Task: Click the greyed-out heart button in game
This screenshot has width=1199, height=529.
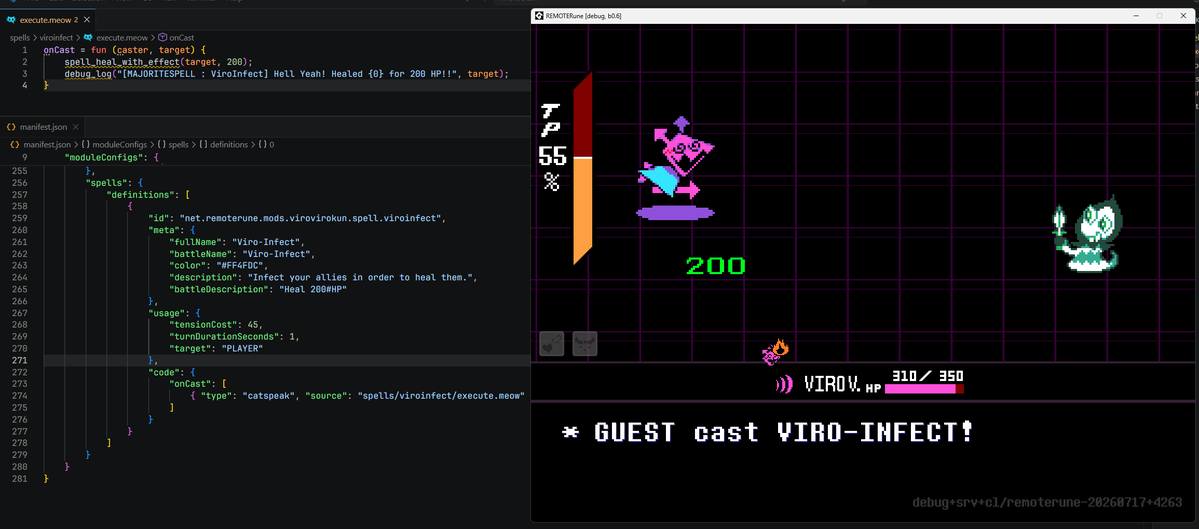Action: coord(552,343)
